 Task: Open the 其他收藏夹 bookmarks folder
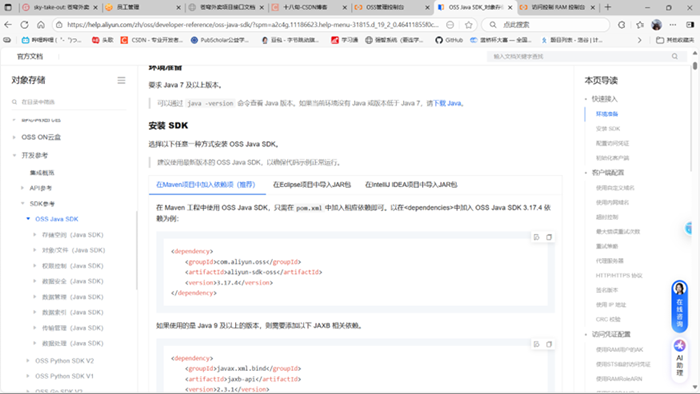coord(675,40)
